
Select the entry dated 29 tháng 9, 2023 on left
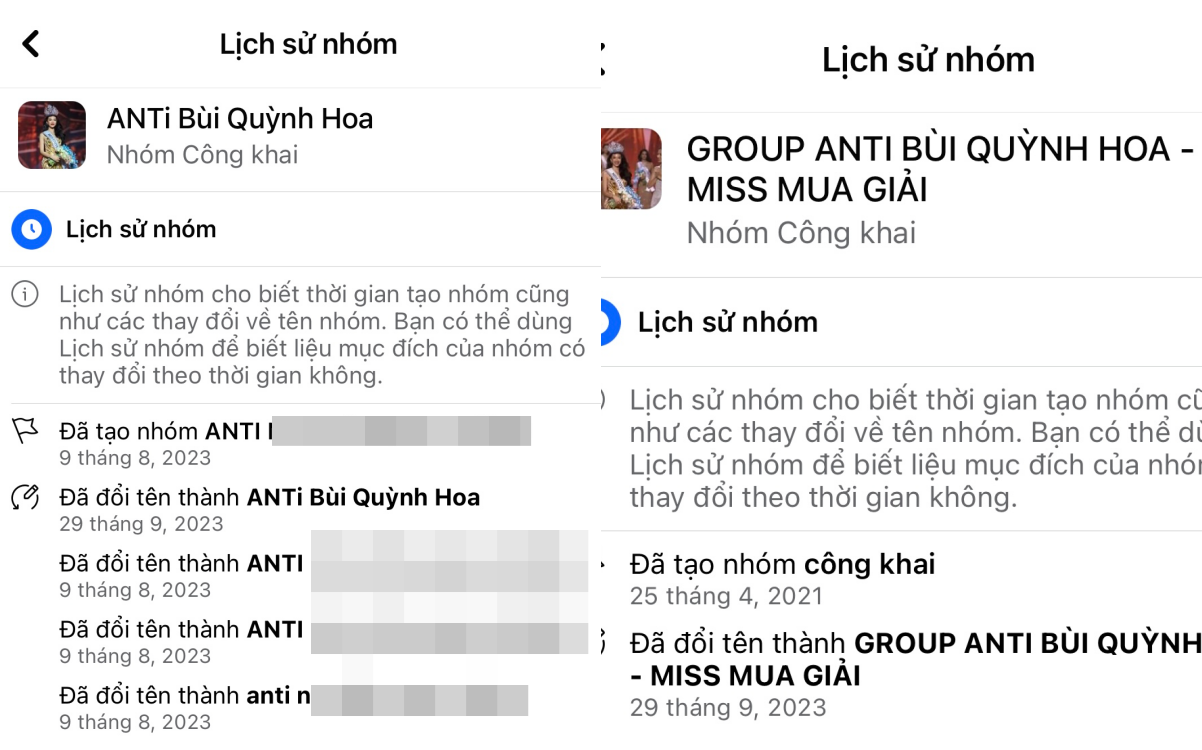pos(270,509)
